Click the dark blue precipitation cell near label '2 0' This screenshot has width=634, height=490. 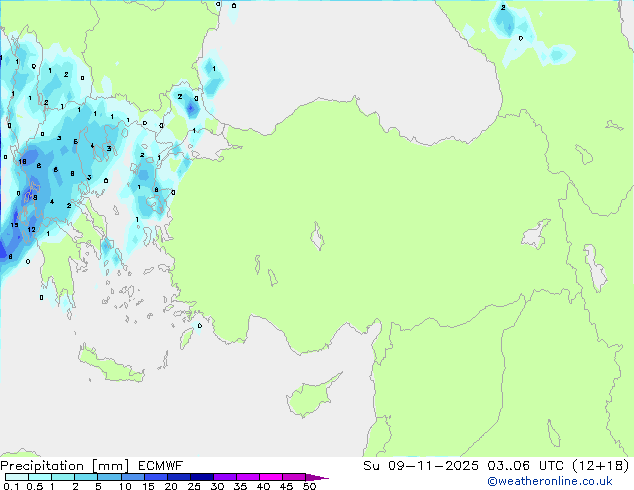(x=191, y=108)
